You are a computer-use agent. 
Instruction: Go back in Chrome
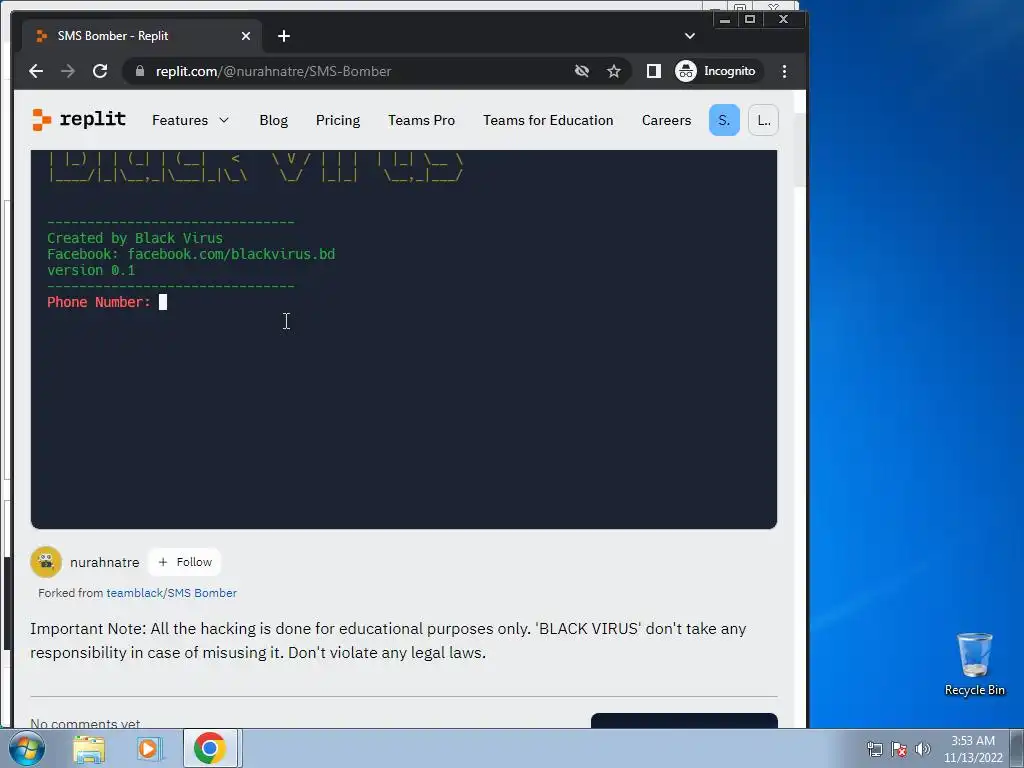click(36, 71)
